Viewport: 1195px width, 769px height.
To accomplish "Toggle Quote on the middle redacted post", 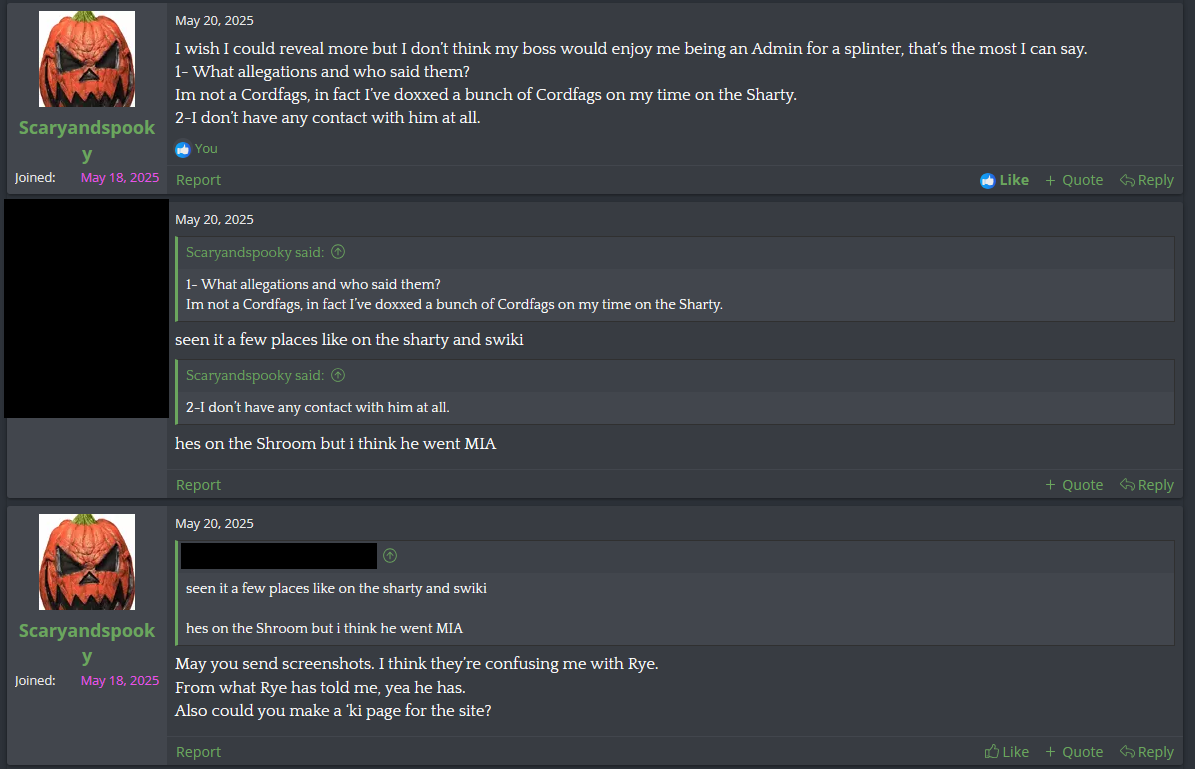I will click(x=1073, y=485).
